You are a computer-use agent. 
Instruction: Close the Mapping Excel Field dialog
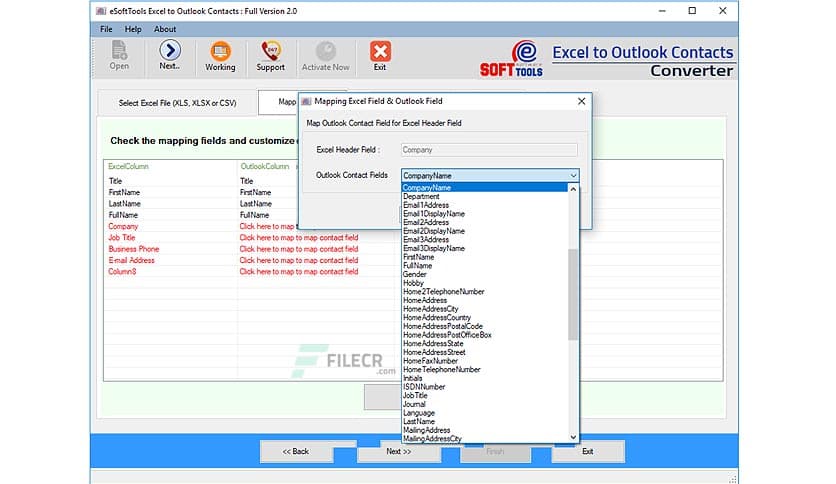pos(581,101)
